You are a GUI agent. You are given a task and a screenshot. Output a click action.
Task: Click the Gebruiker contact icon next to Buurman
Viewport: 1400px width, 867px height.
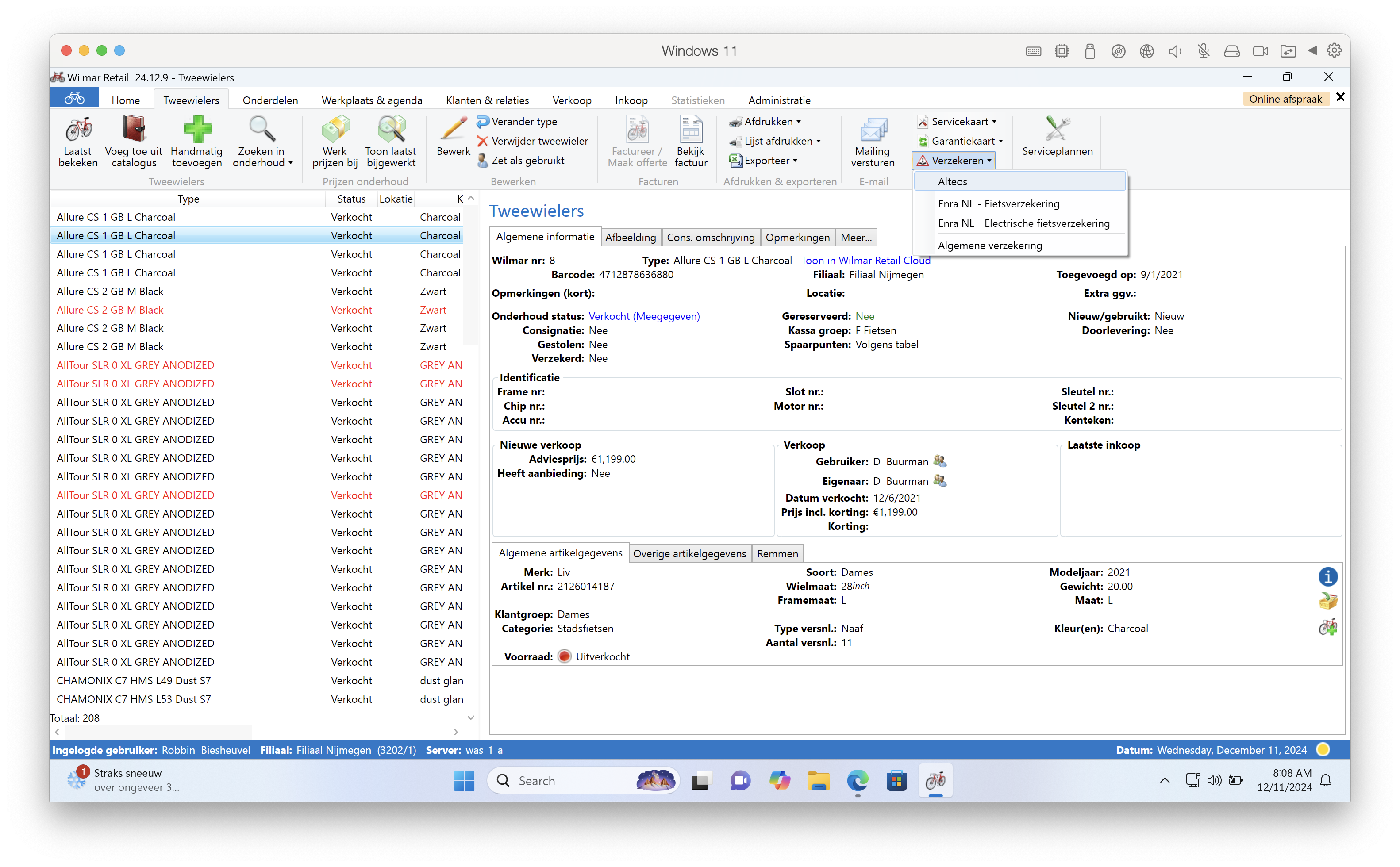tap(939, 461)
